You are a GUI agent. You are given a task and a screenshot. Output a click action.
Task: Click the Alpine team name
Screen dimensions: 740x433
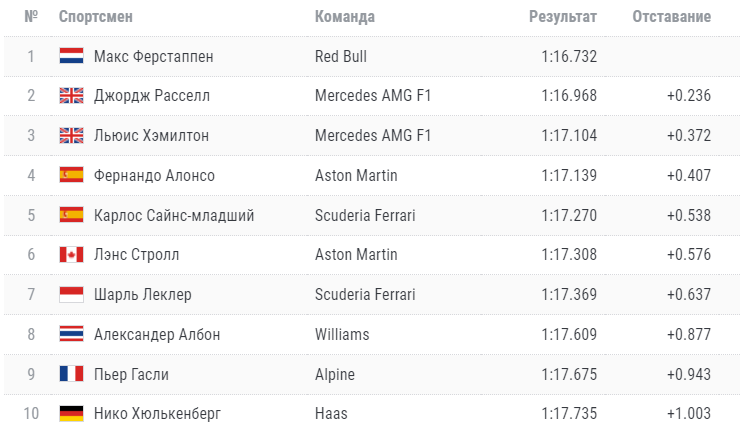[x=335, y=374]
